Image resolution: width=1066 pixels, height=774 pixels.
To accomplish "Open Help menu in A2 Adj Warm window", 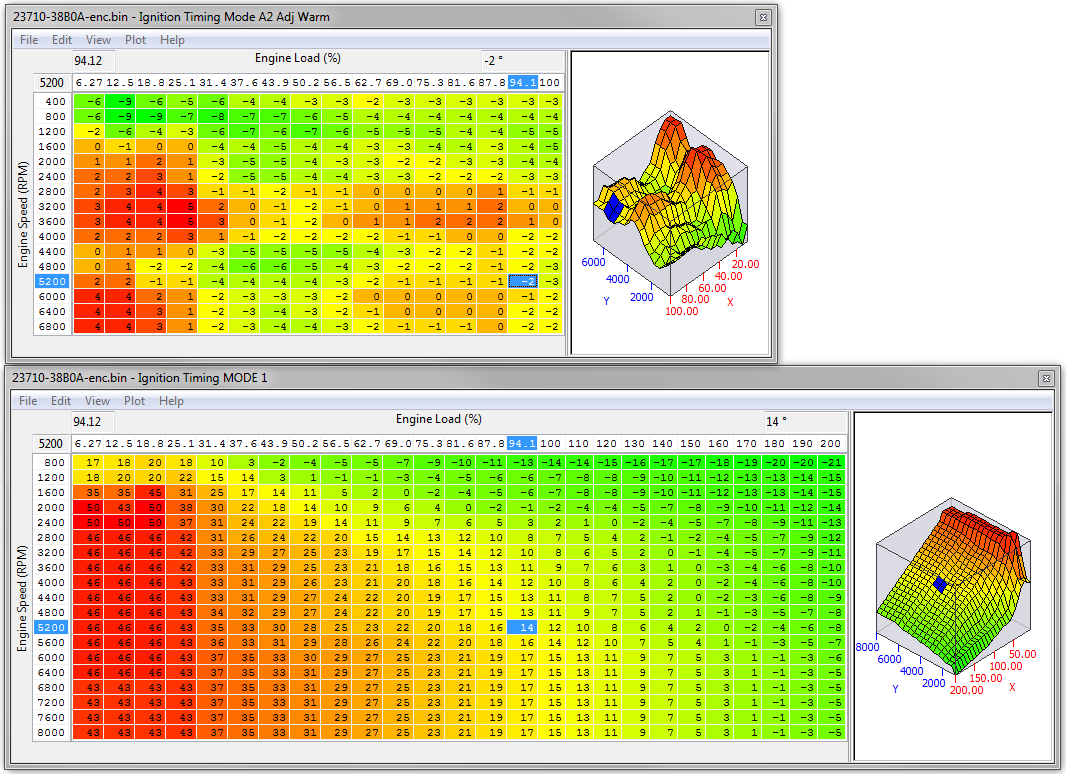I will (172, 40).
